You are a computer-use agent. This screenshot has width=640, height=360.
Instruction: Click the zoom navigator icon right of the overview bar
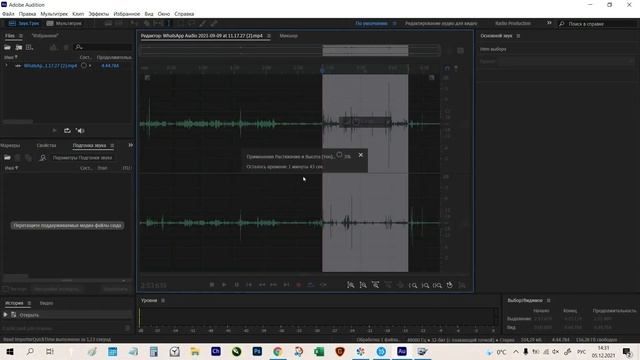pos(460,51)
